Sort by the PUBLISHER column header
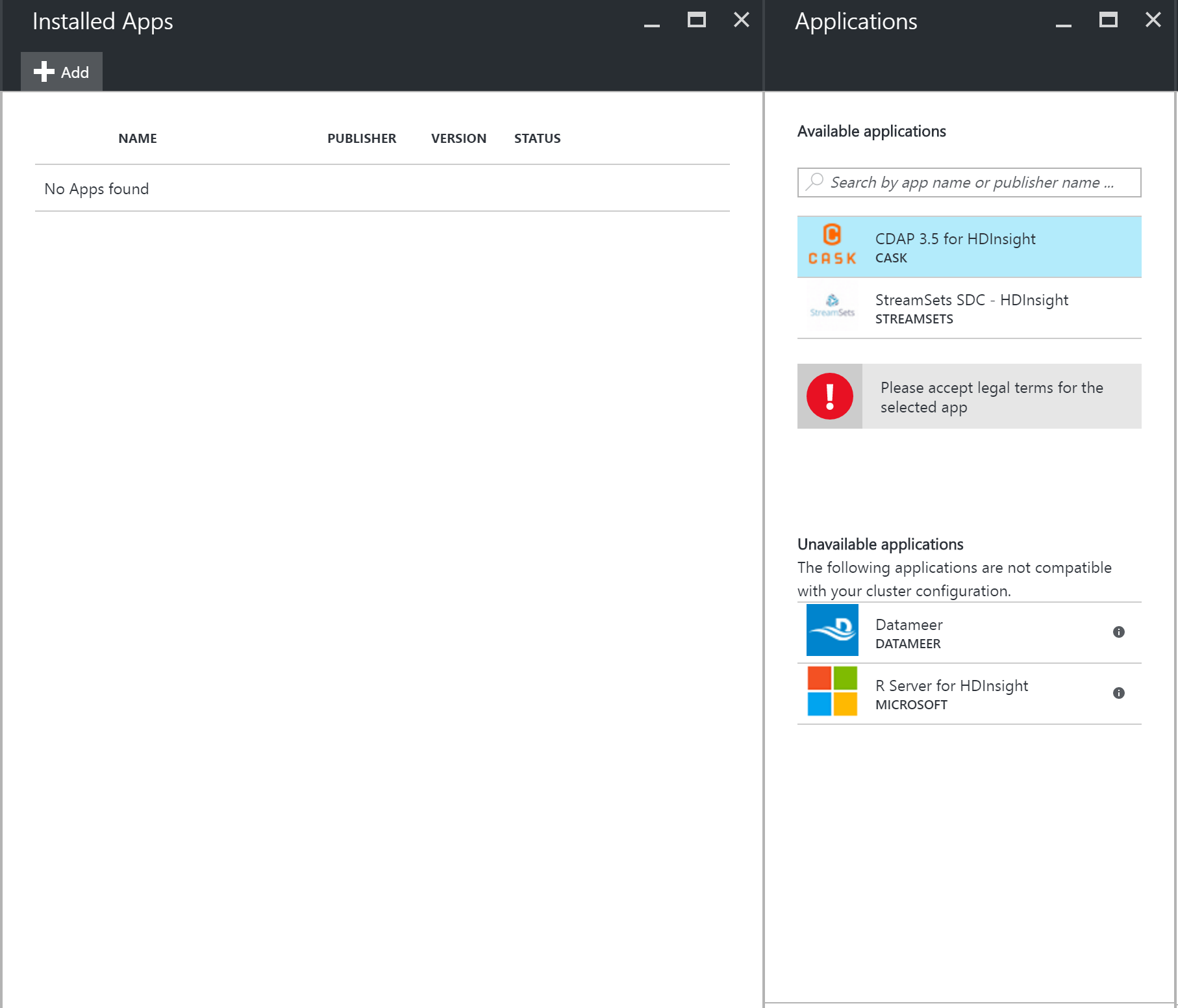The height and width of the screenshot is (1008, 1178). click(x=362, y=138)
